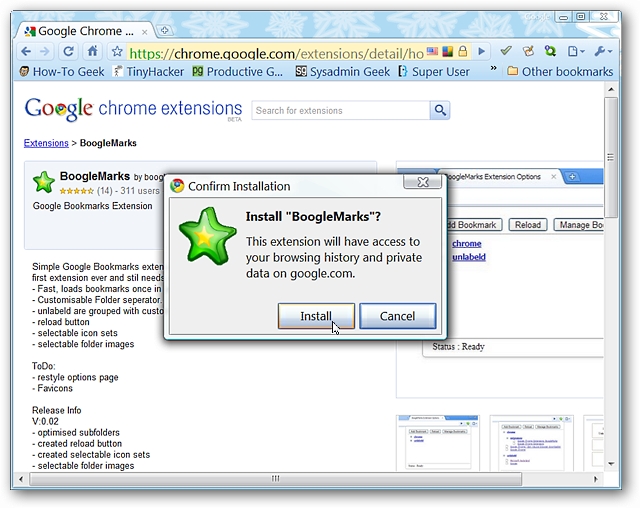The width and height of the screenshot is (640, 508).
Task: Open the Page menu dropdown
Action: tap(576, 51)
